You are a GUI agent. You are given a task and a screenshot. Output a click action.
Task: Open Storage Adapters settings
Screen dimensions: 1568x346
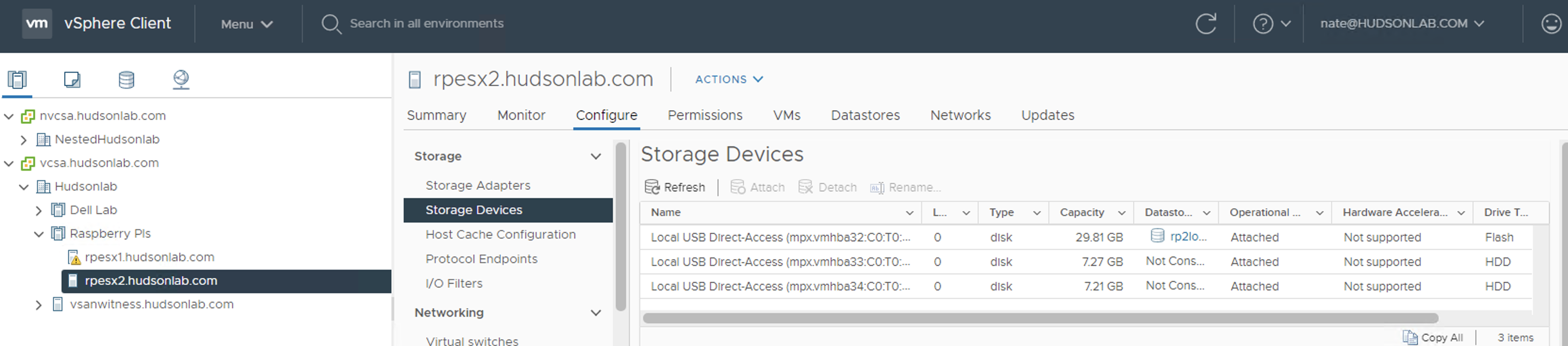tap(478, 185)
